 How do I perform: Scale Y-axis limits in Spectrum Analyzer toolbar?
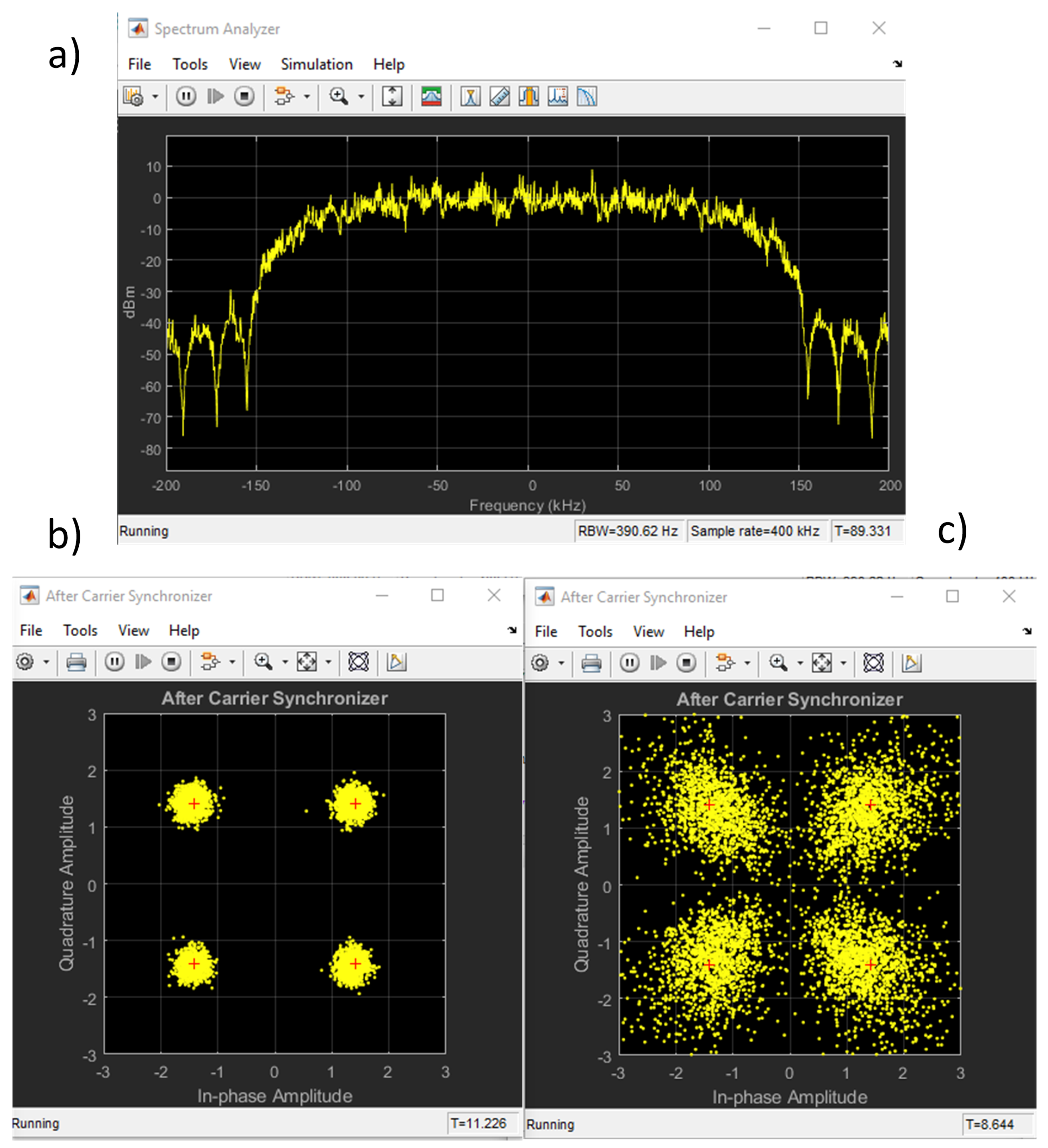pos(392,96)
